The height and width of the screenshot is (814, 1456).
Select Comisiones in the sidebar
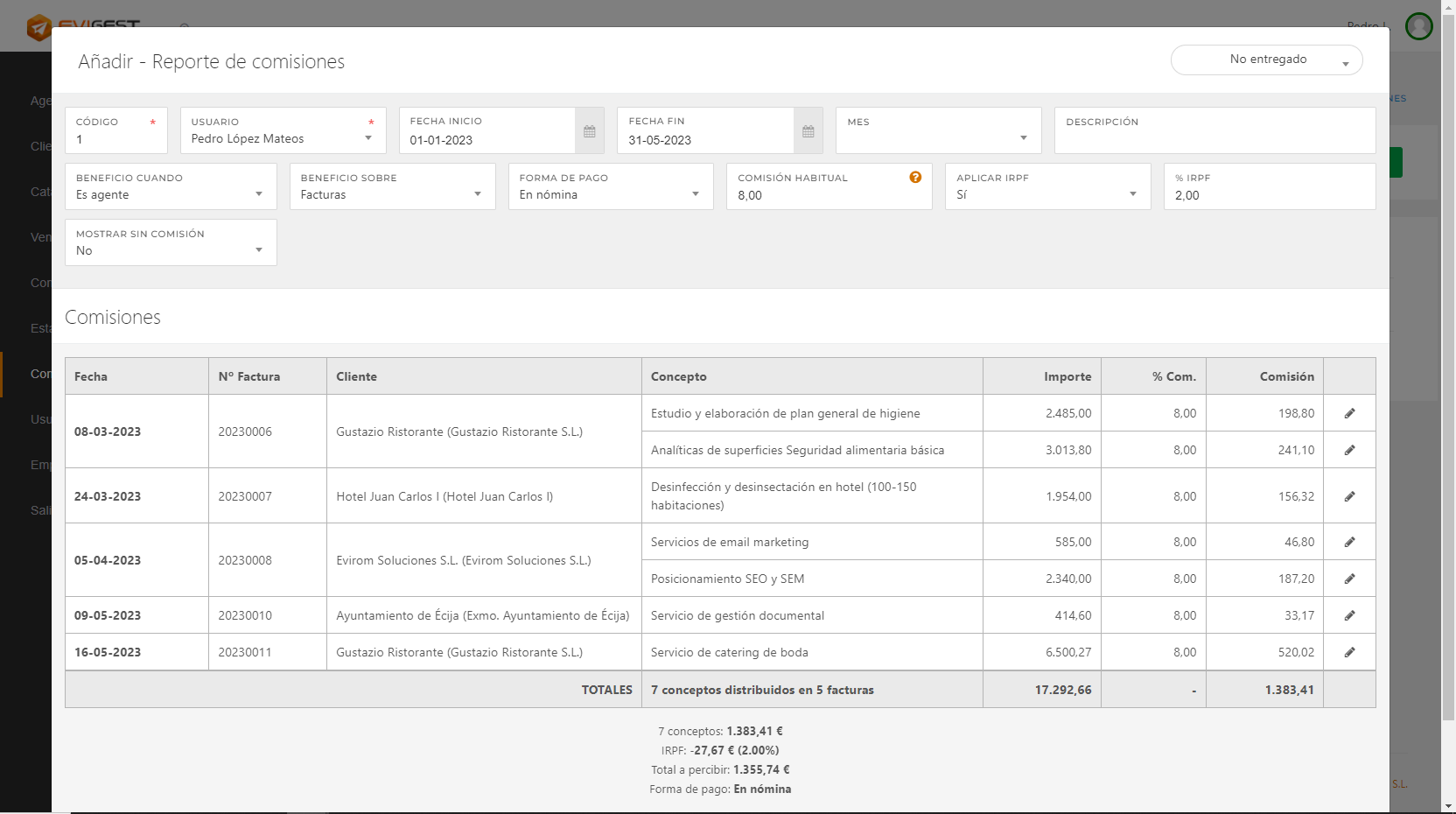click(x=38, y=374)
